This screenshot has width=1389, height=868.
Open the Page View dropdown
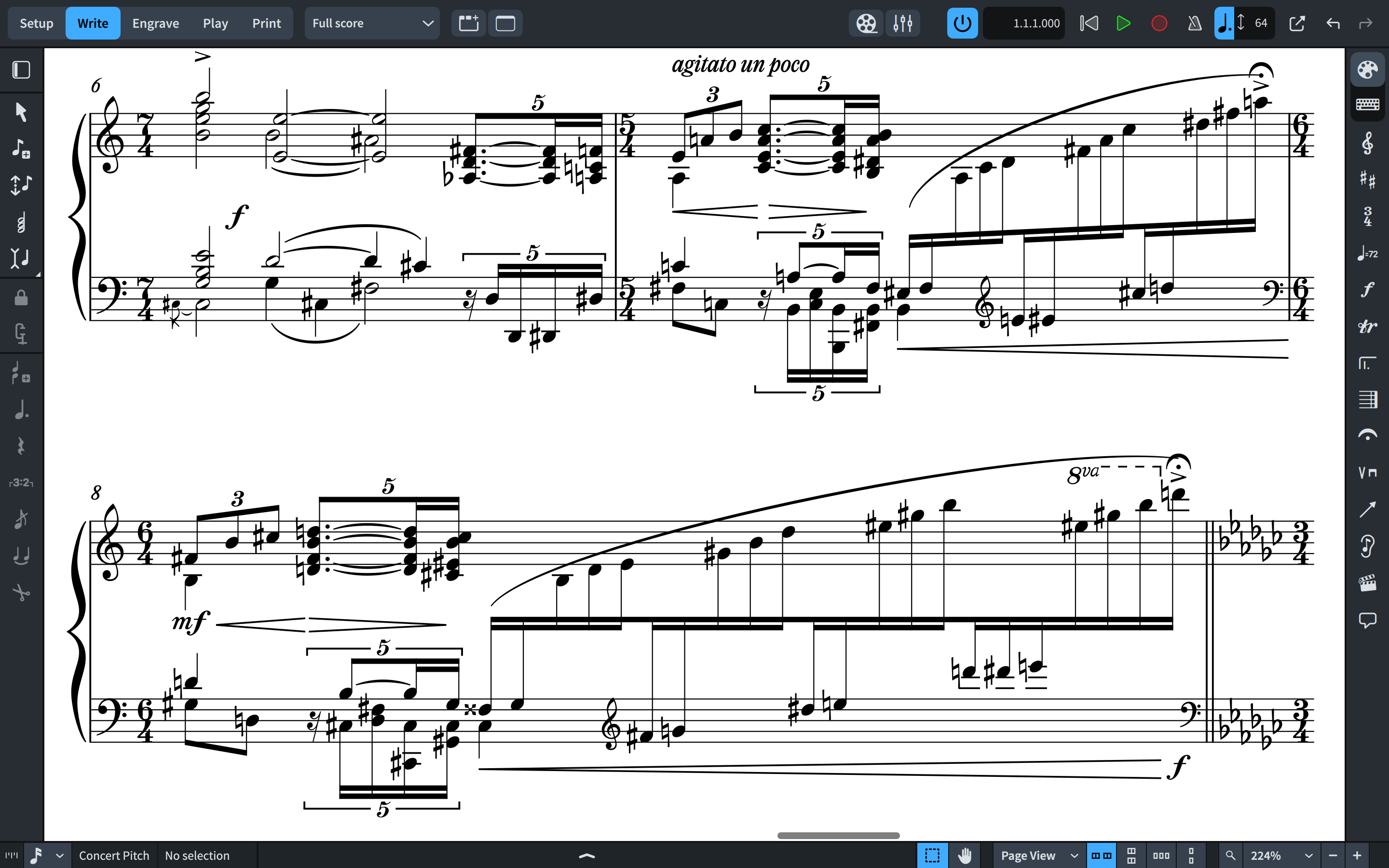pyautogui.click(x=1039, y=855)
